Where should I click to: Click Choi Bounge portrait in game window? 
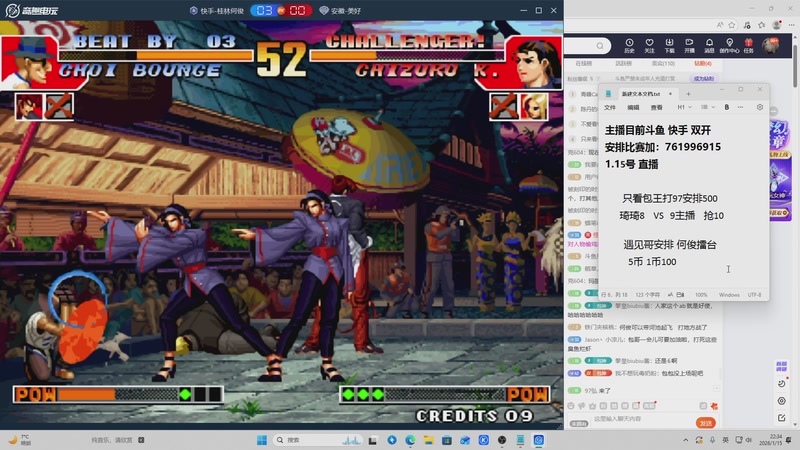click(x=29, y=62)
